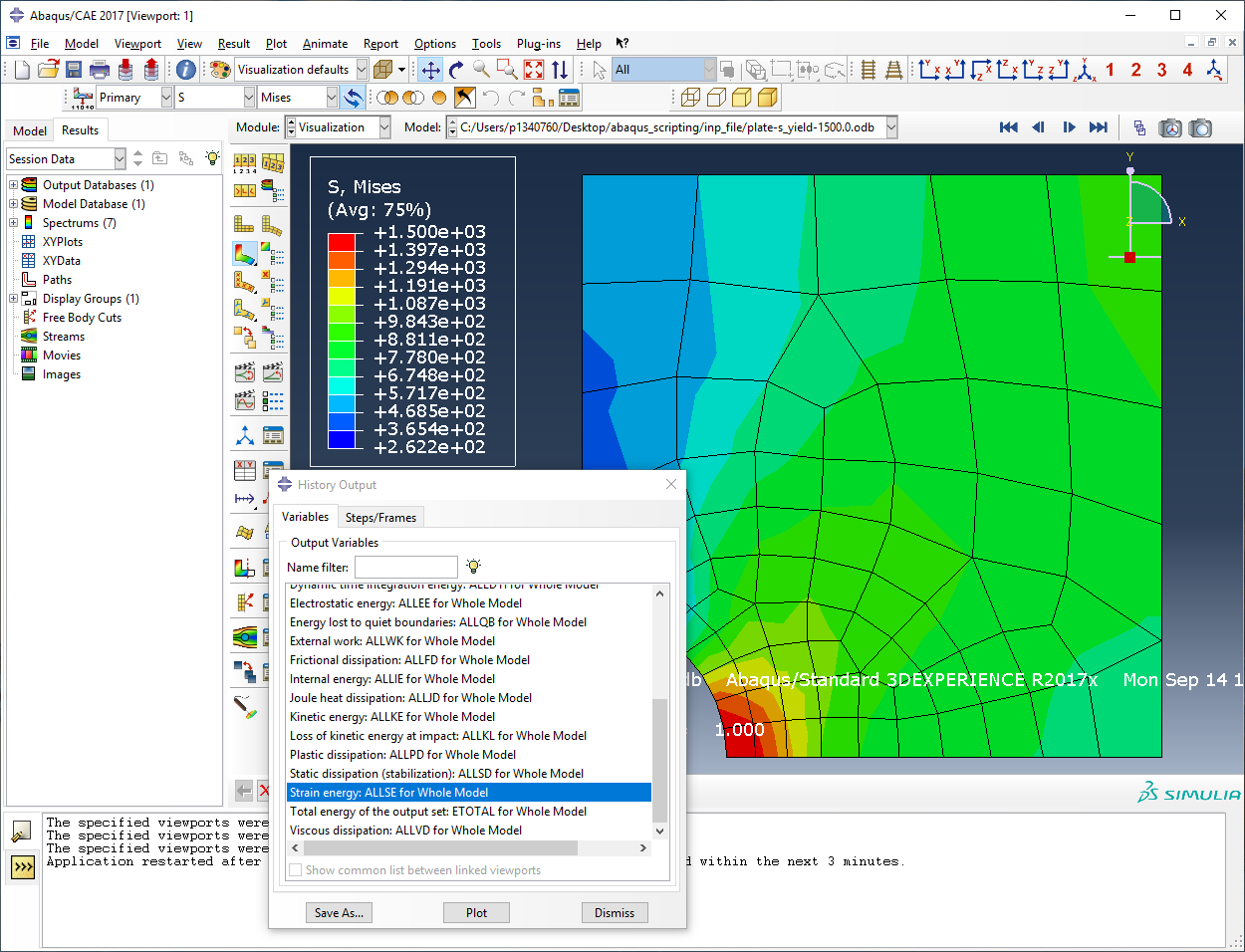Dismiss the History Output dialog

click(x=615, y=912)
